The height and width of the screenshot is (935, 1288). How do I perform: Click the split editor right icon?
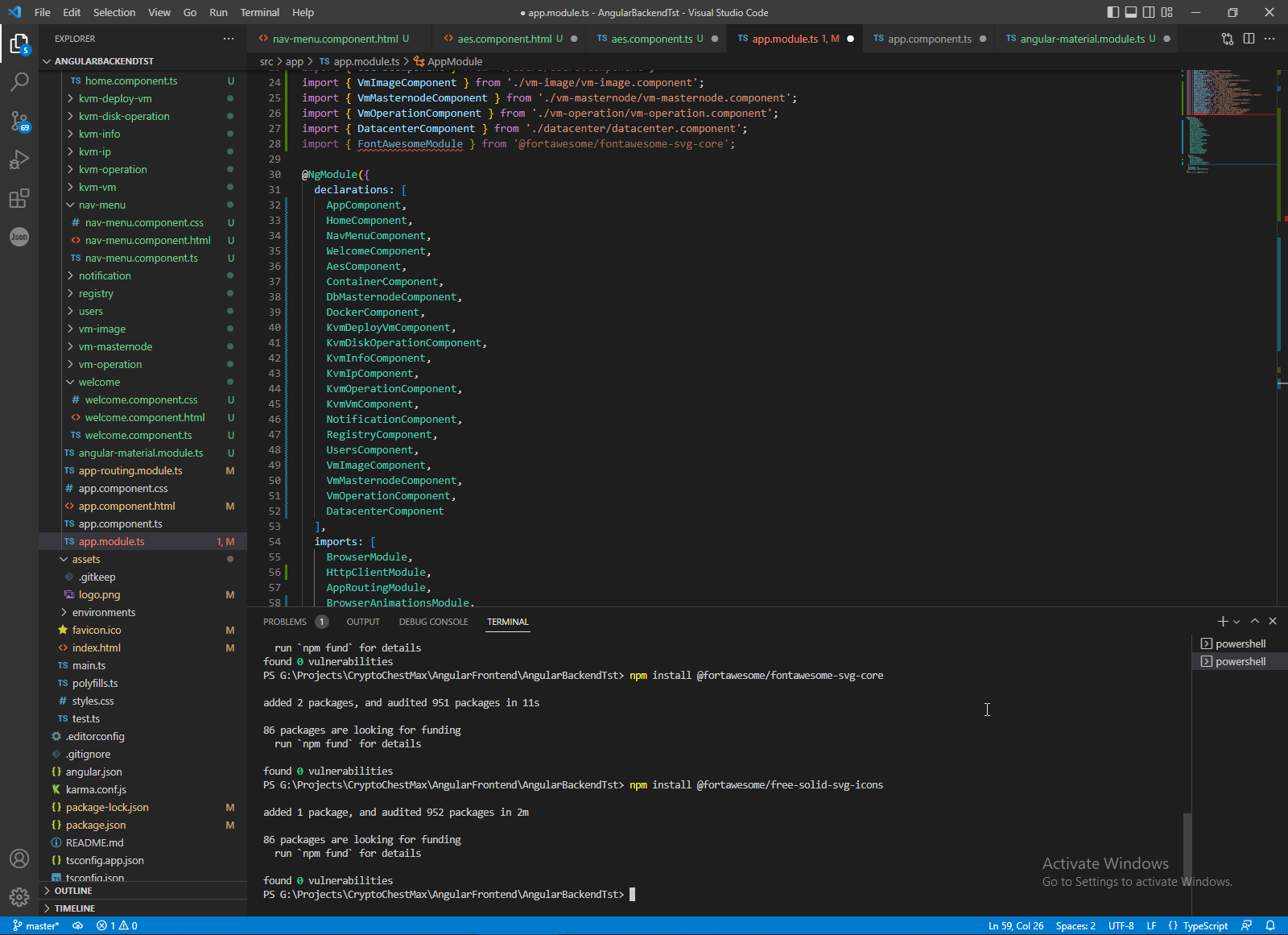click(1249, 39)
